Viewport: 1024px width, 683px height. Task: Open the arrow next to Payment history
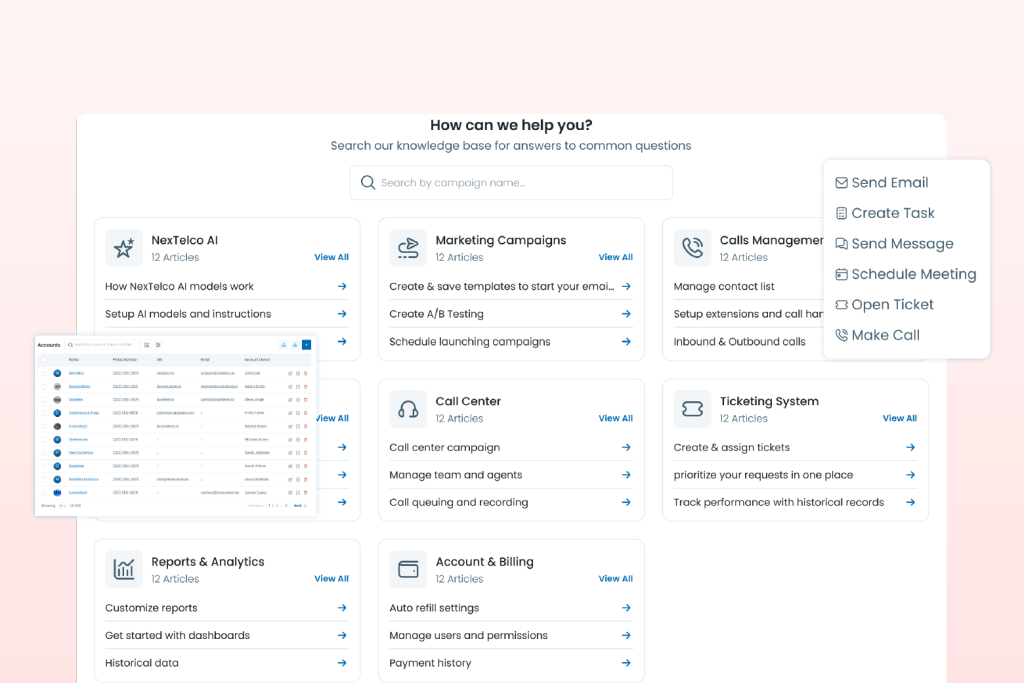(x=626, y=663)
